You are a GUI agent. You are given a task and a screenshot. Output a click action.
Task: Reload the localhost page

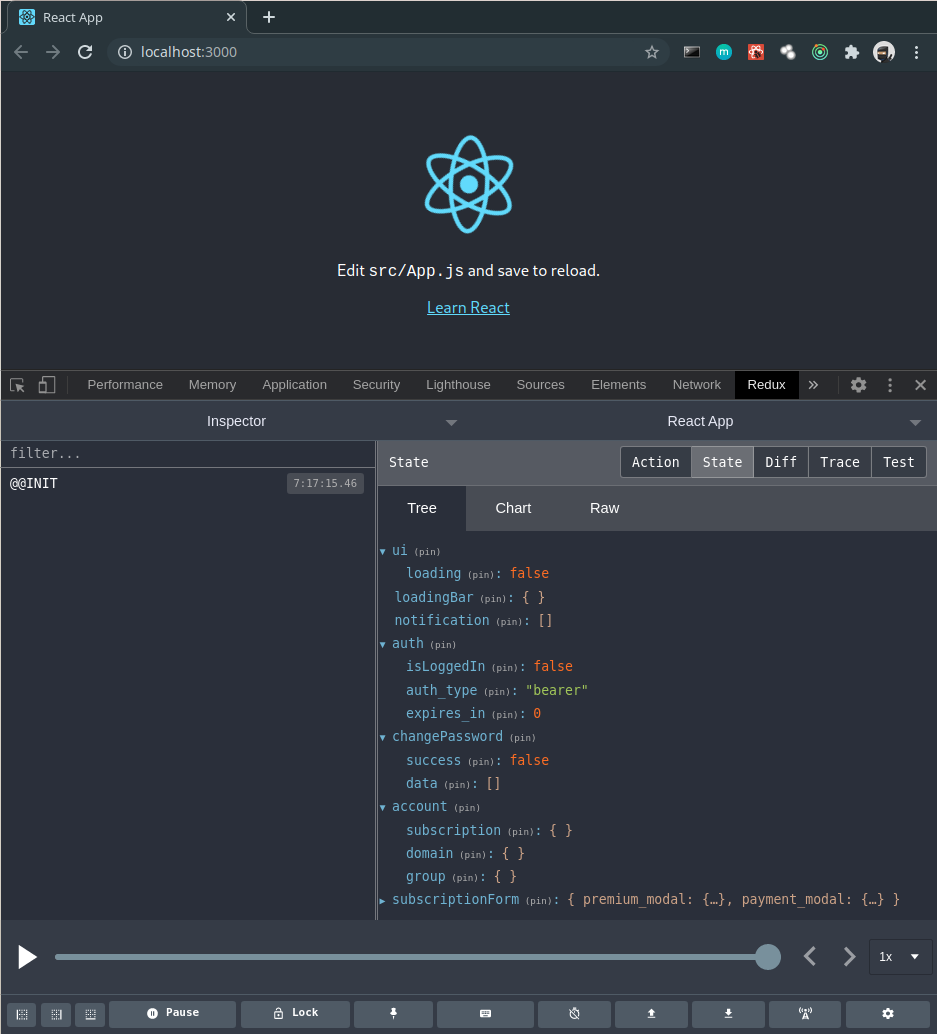(x=85, y=52)
